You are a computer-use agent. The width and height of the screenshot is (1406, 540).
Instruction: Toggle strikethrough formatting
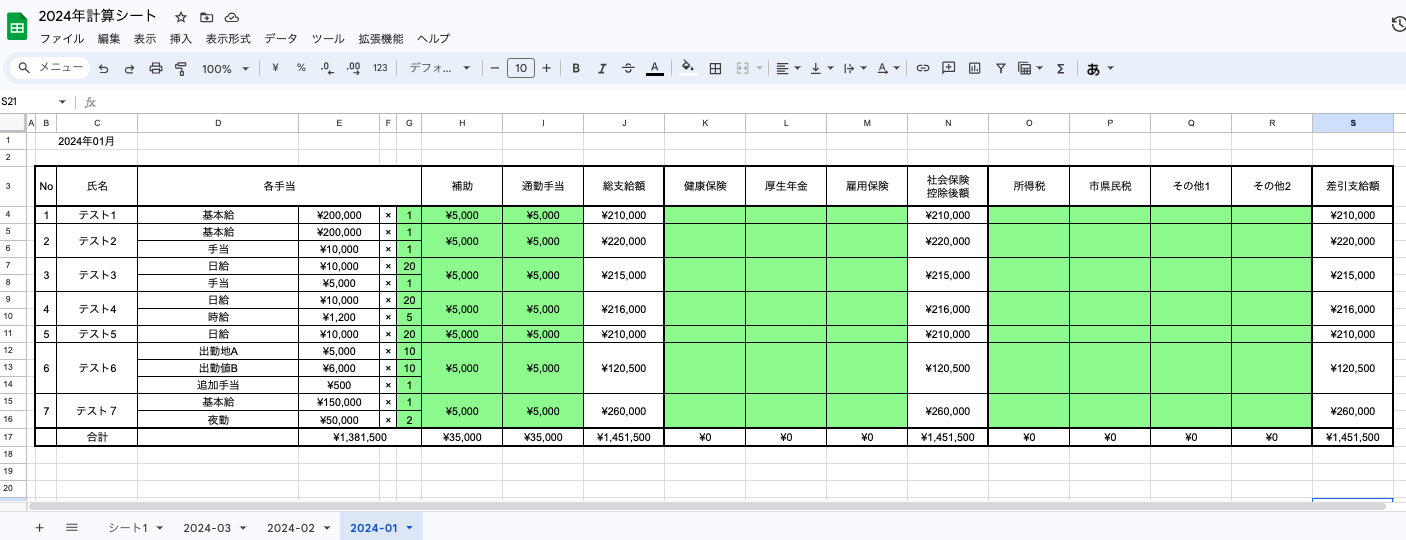tap(628, 69)
